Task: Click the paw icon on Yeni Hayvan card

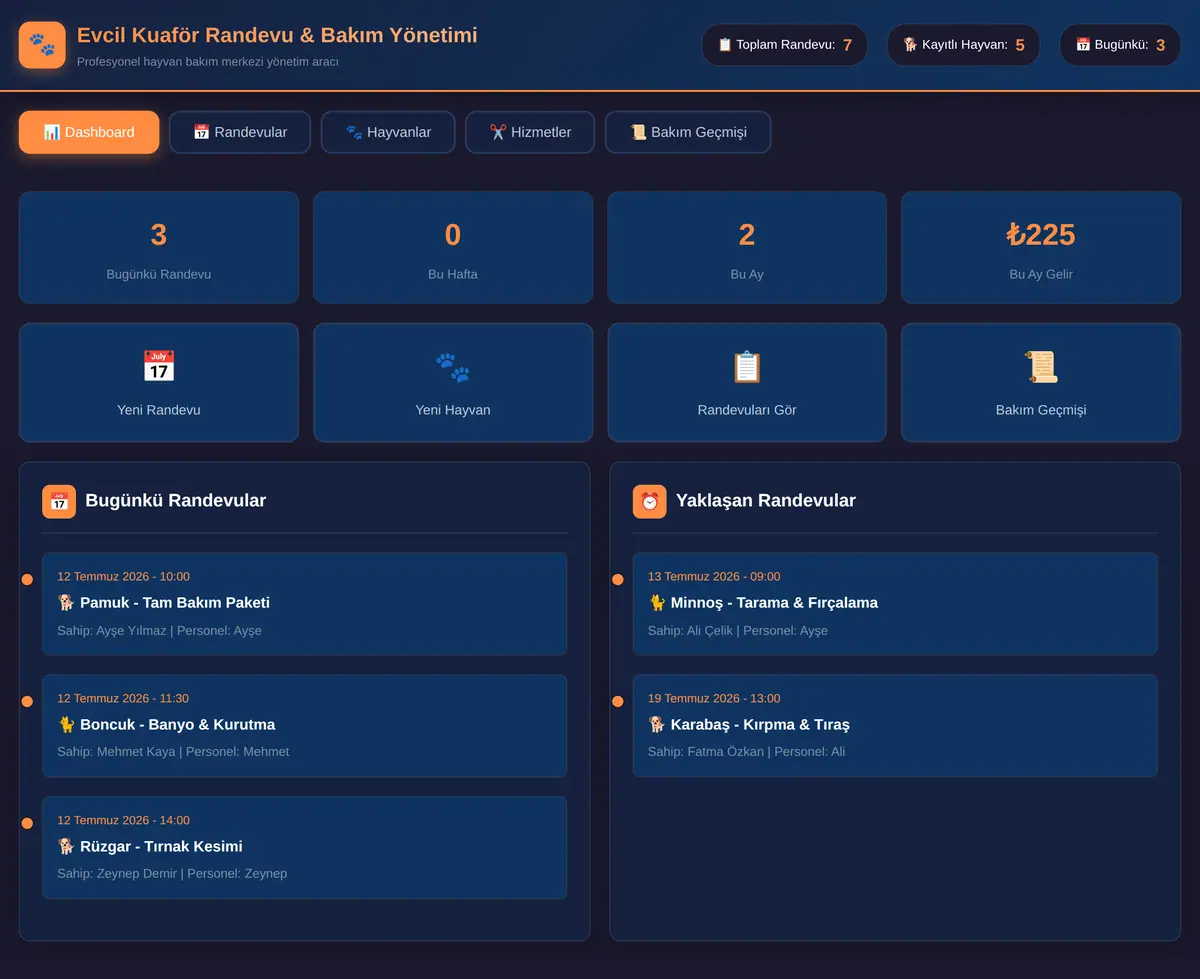Action: [453, 366]
